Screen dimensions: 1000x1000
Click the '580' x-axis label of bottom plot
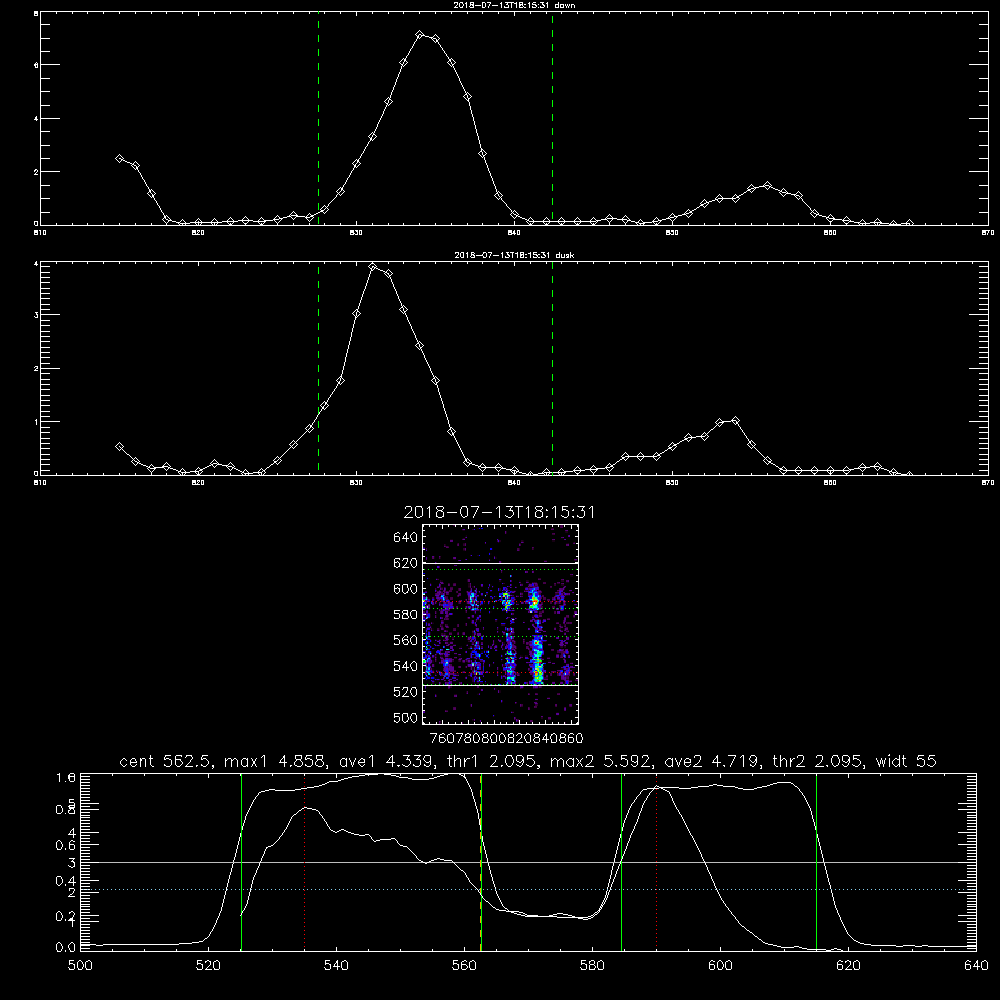pyautogui.click(x=592, y=966)
